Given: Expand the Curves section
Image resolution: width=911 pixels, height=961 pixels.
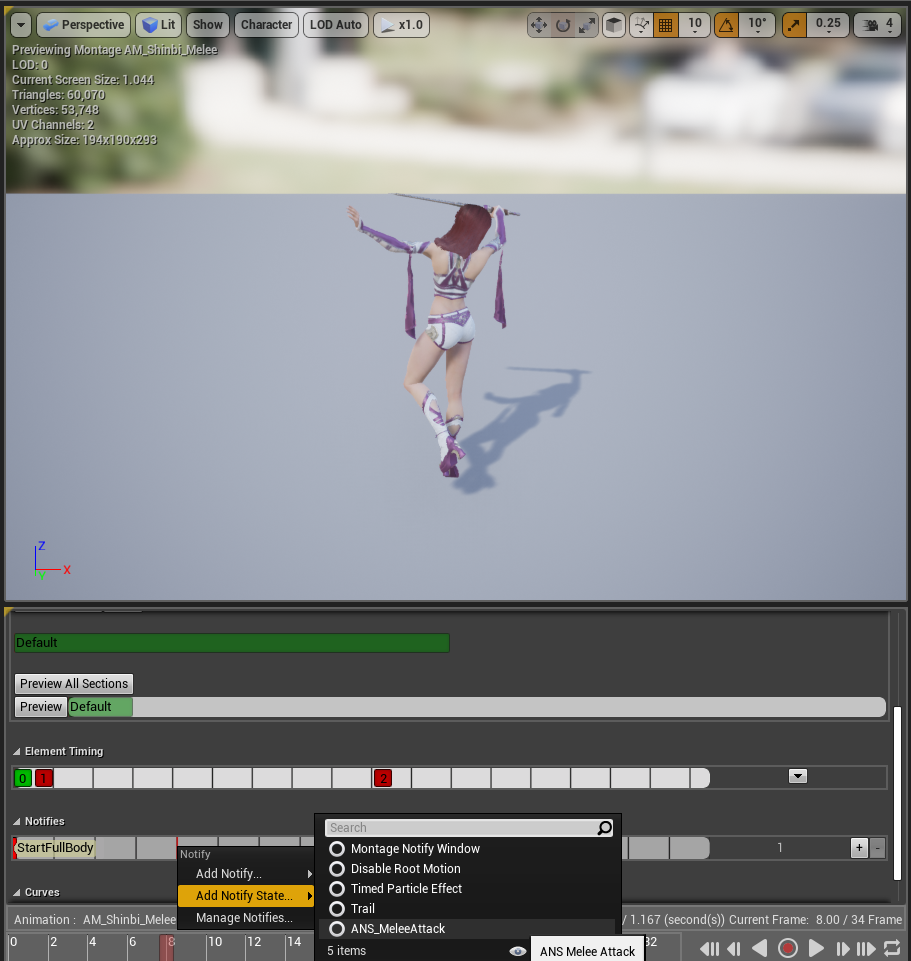Looking at the screenshot, I should point(17,892).
